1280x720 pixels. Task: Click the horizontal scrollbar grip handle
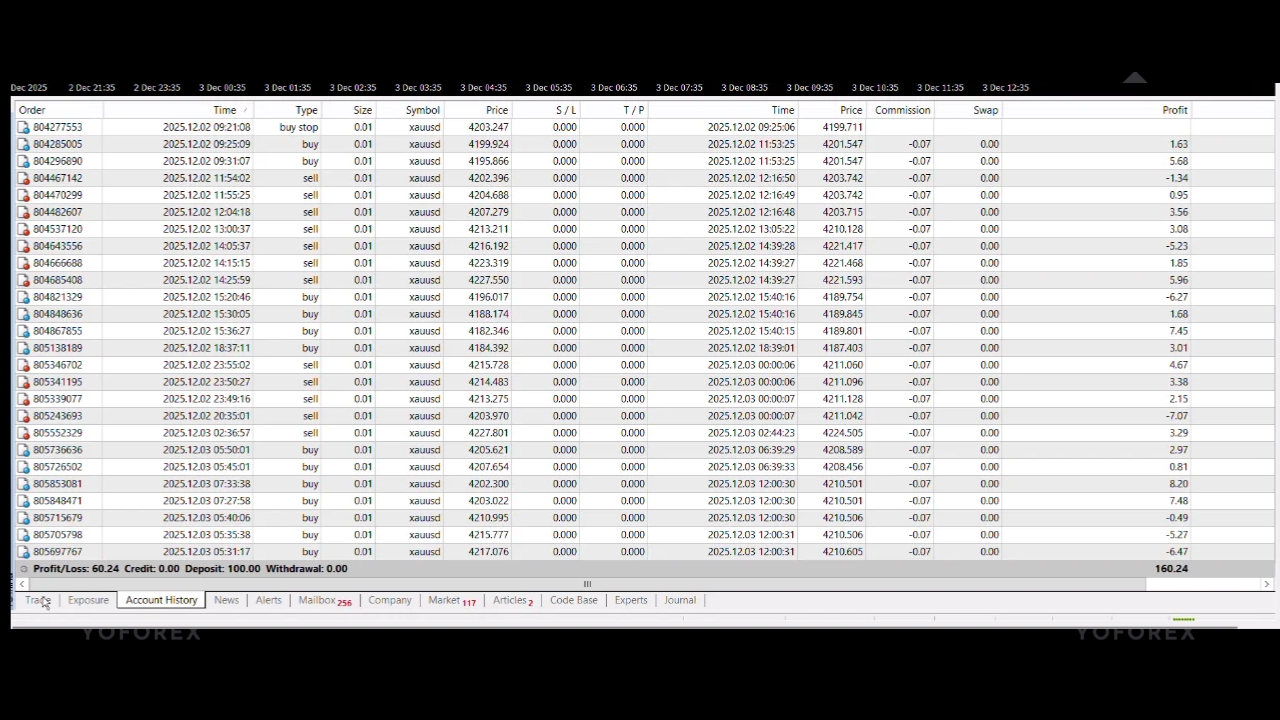[587, 584]
